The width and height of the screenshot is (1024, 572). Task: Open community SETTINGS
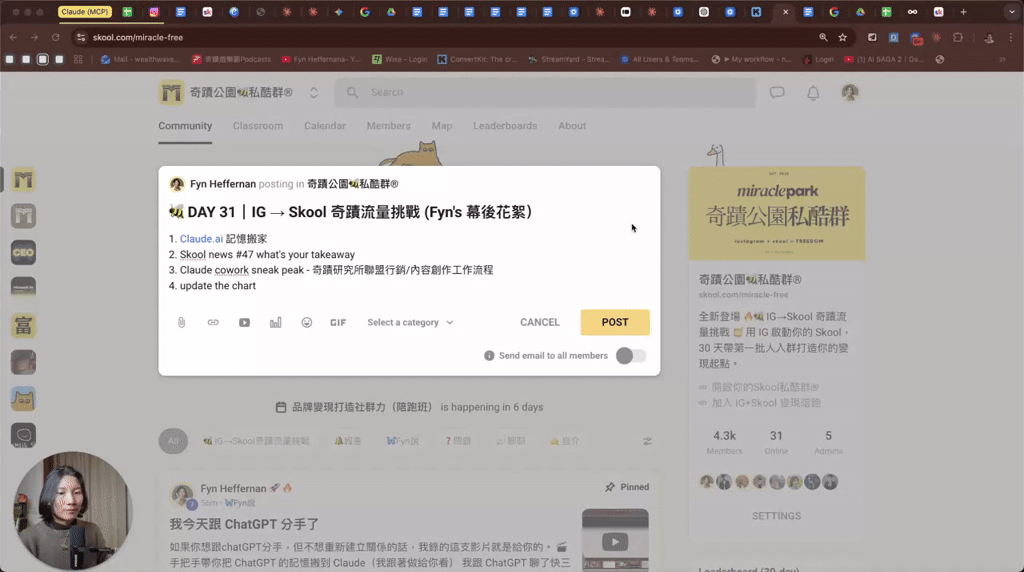[x=776, y=516]
